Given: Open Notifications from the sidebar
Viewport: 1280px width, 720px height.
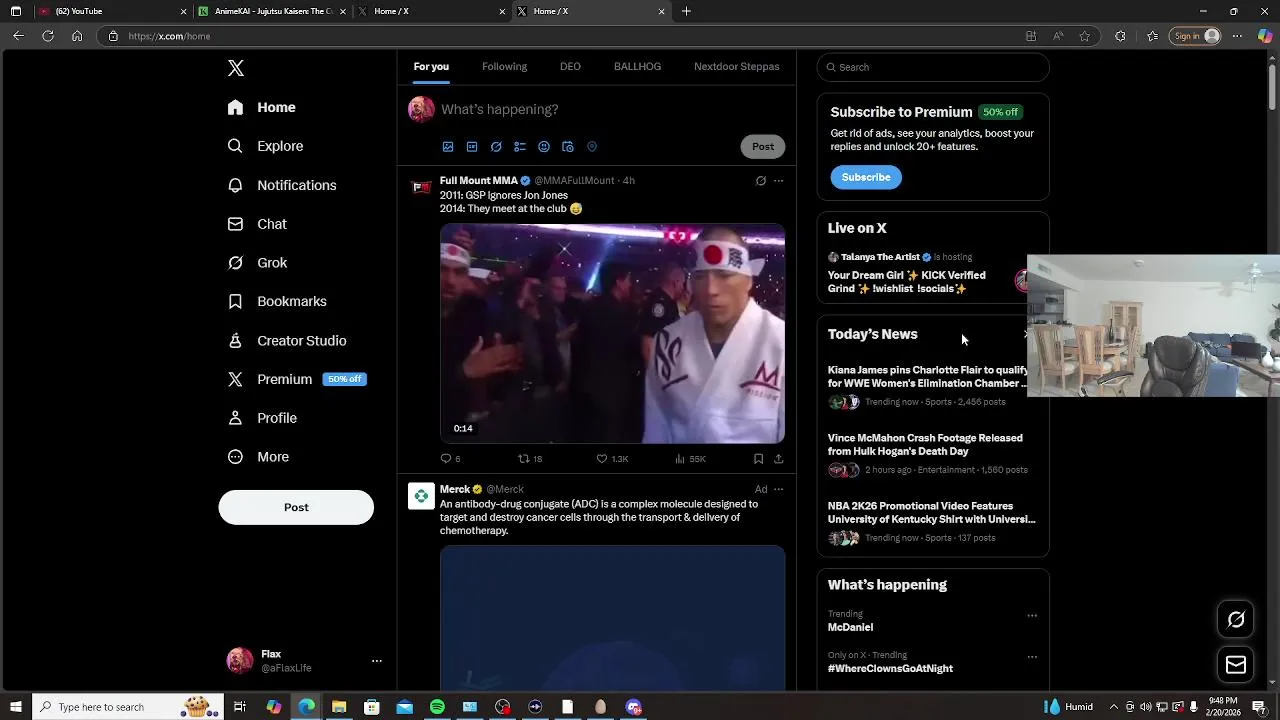Looking at the screenshot, I should pos(282,185).
